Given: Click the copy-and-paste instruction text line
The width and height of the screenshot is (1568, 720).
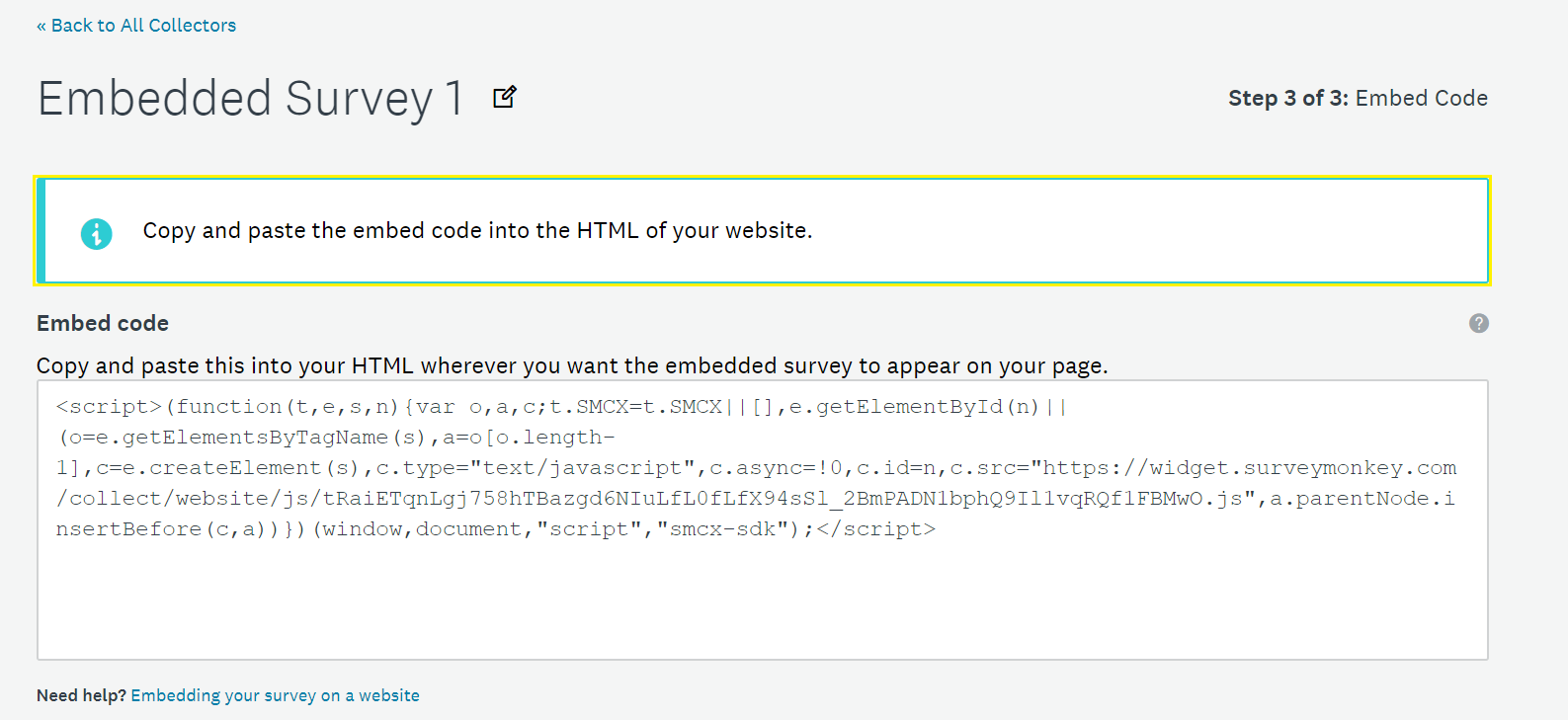Looking at the screenshot, I should [477, 230].
